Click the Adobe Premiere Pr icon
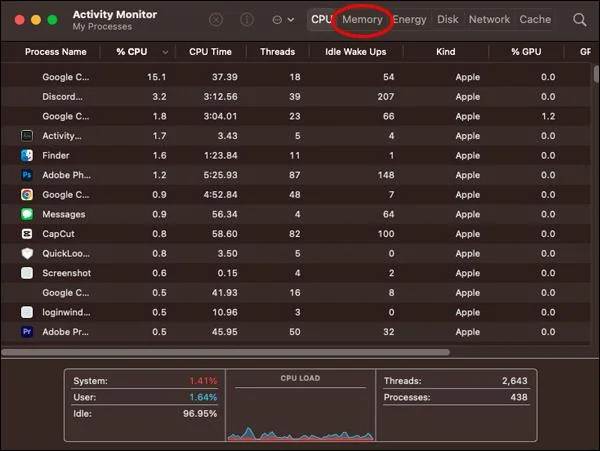 27,332
